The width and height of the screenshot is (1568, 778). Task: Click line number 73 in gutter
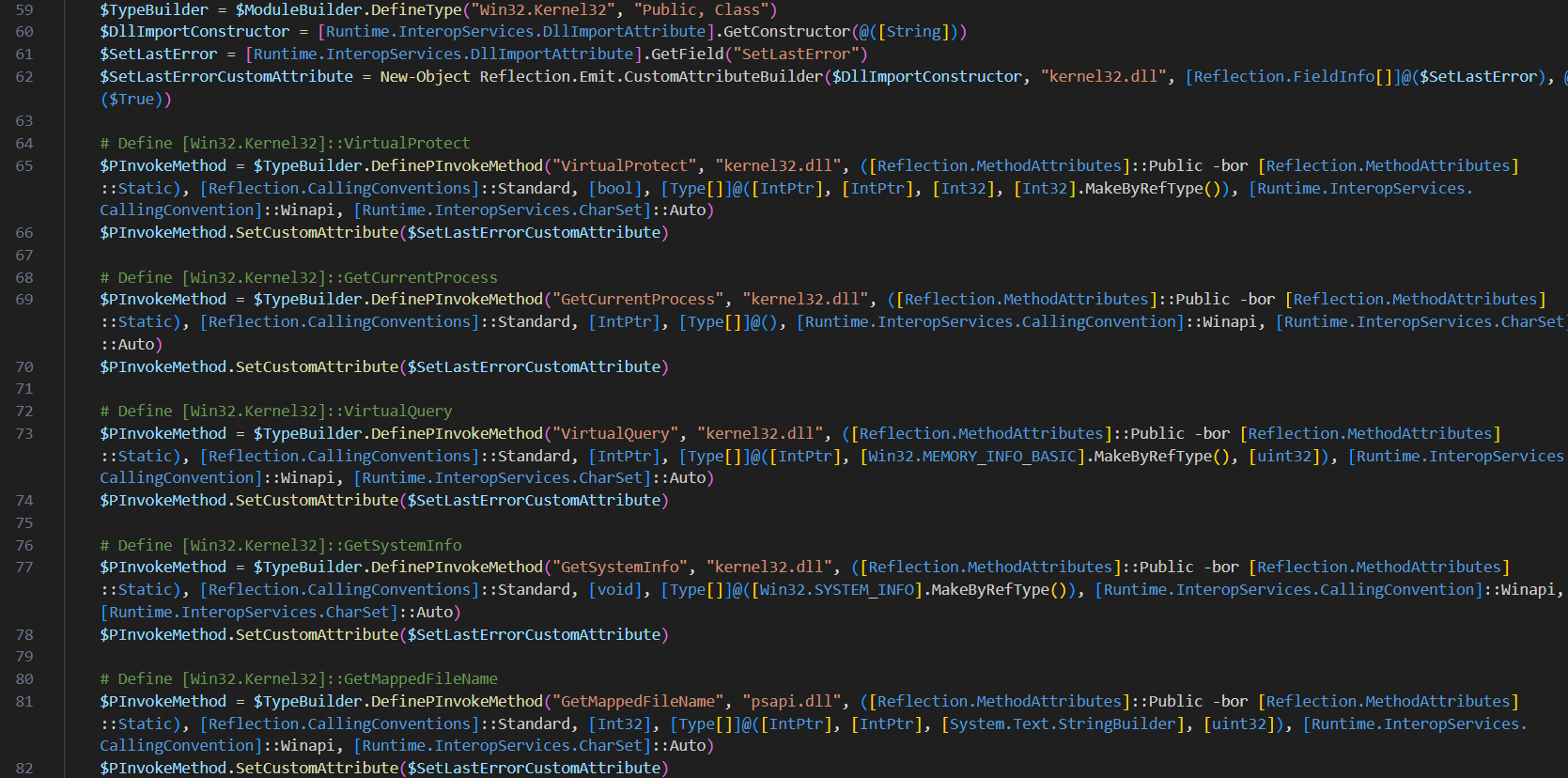click(24, 433)
